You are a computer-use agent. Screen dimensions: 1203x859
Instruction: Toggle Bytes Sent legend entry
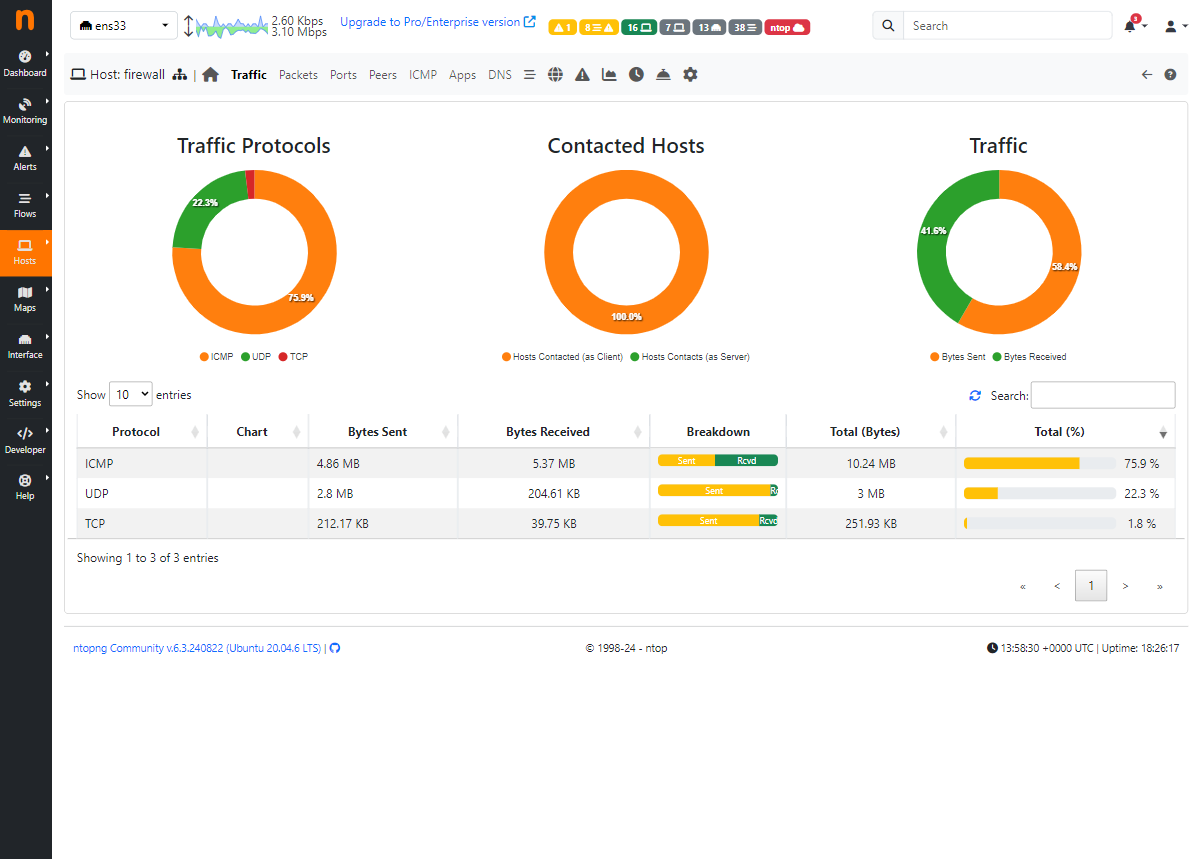click(x=958, y=357)
